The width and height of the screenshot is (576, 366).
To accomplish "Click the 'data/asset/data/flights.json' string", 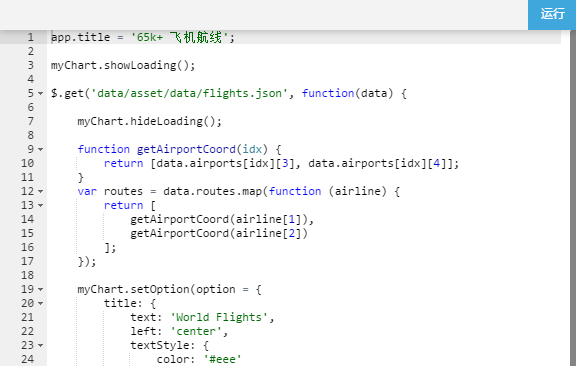I will pos(189,93).
